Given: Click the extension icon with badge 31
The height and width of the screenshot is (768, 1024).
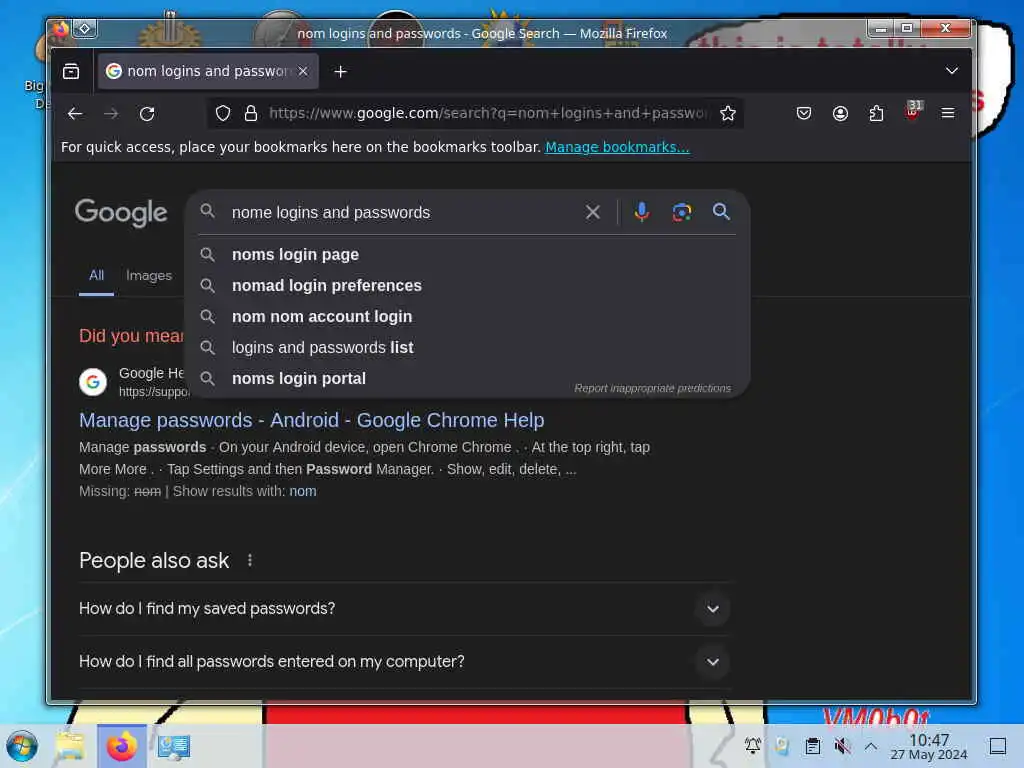Looking at the screenshot, I should click(913, 111).
